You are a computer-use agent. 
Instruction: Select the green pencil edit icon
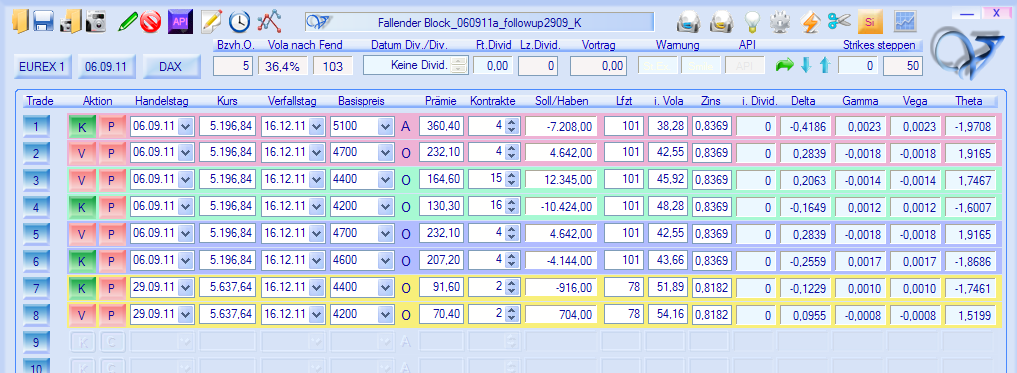click(127, 23)
